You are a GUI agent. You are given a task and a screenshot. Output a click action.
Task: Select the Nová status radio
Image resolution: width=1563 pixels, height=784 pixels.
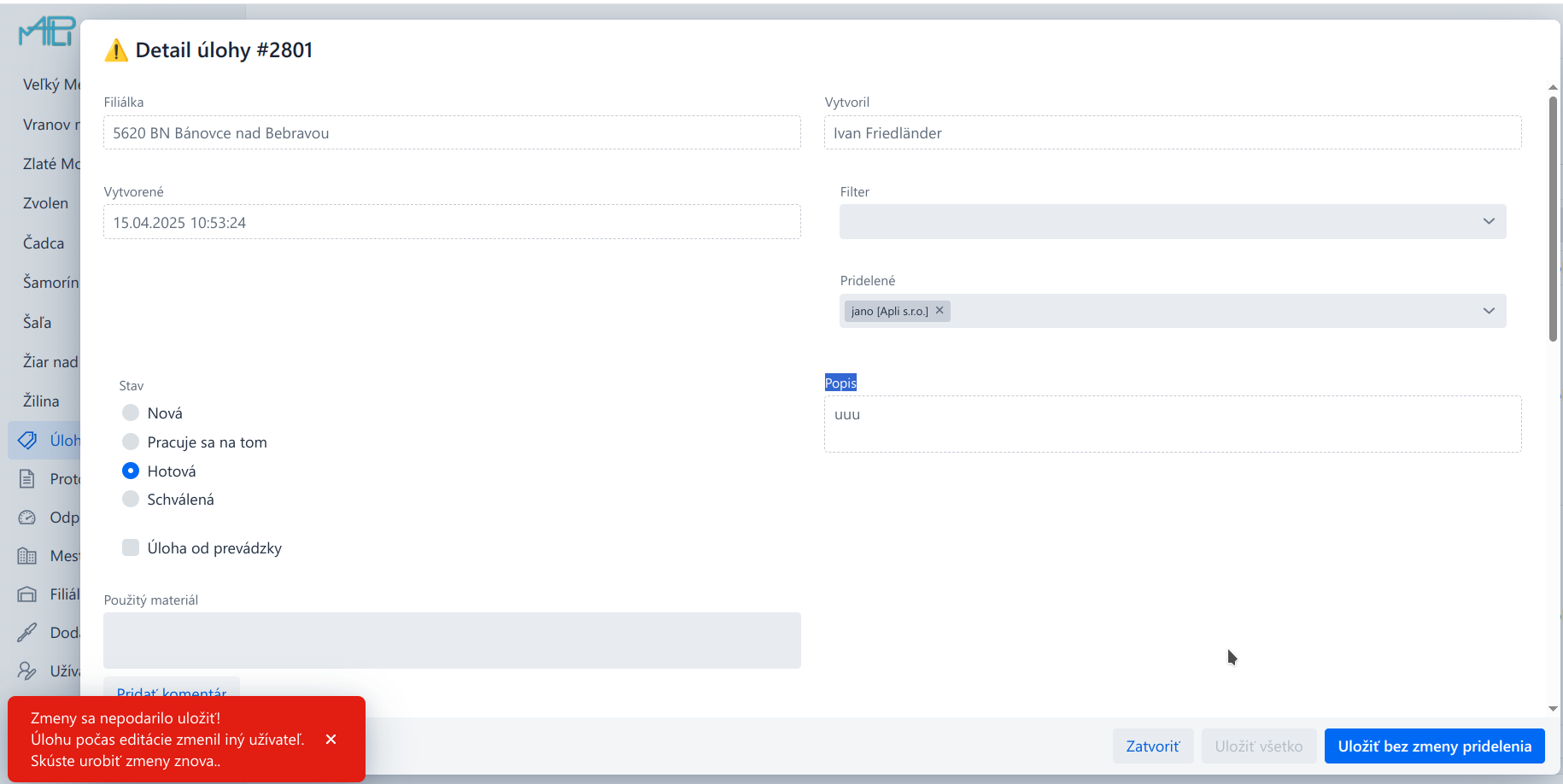tap(131, 412)
